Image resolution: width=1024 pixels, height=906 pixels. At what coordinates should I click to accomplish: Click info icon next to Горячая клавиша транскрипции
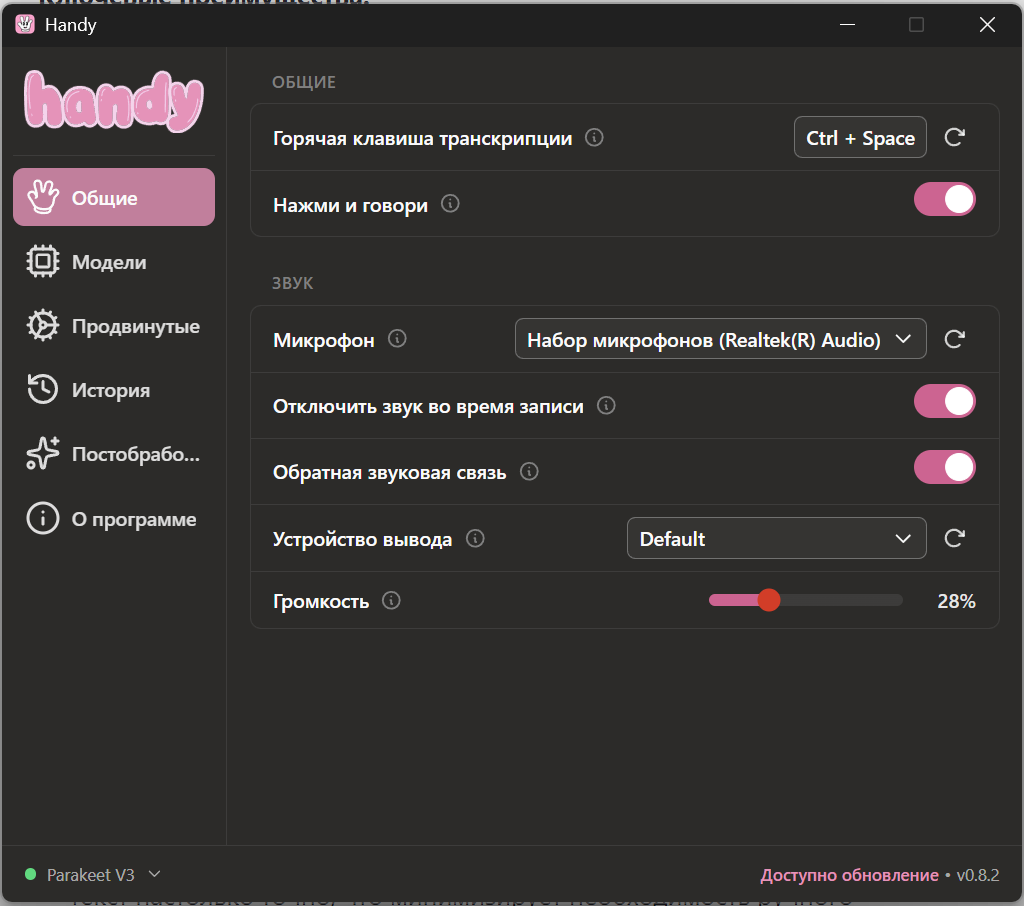pos(594,138)
